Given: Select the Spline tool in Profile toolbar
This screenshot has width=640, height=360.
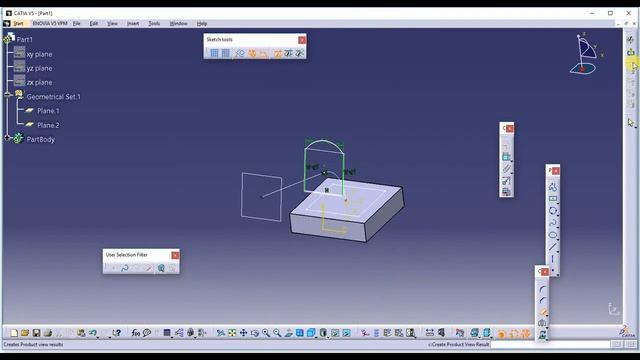Looking at the screenshot, I should [x=553, y=223].
